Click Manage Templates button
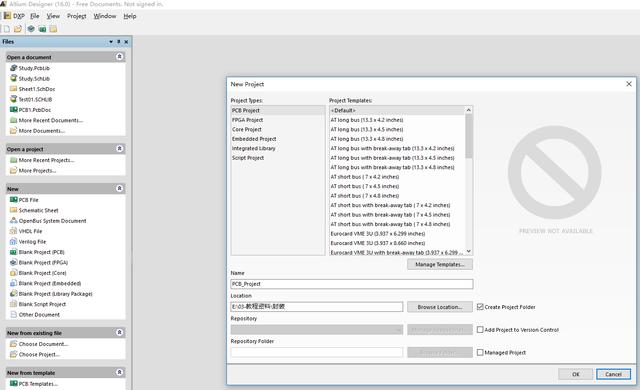The image size is (640, 390). tap(440, 264)
